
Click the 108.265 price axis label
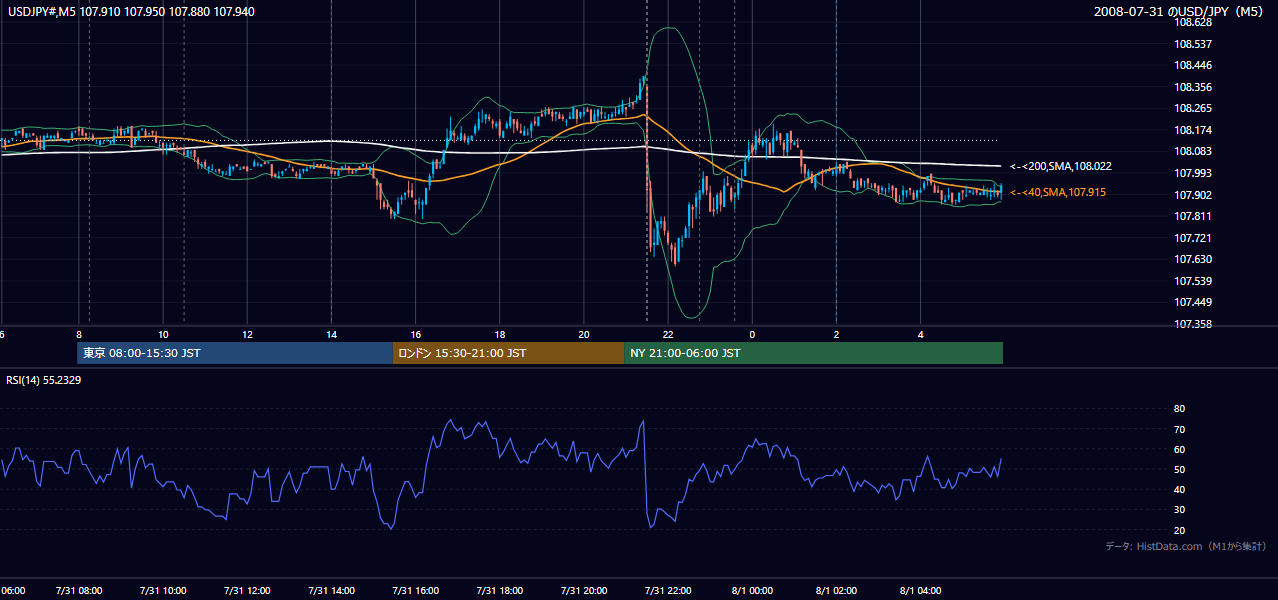pos(1194,108)
